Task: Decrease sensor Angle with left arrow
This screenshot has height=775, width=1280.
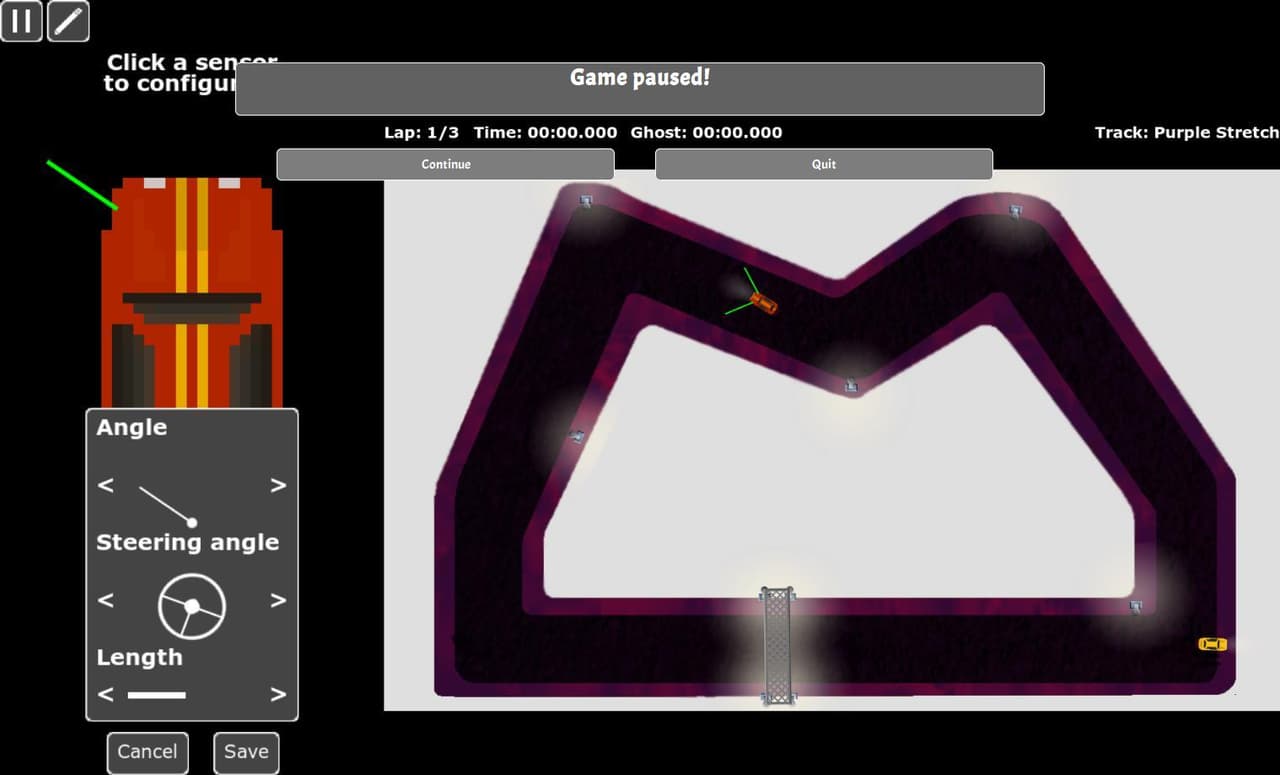Action: (x=106, y=485)
